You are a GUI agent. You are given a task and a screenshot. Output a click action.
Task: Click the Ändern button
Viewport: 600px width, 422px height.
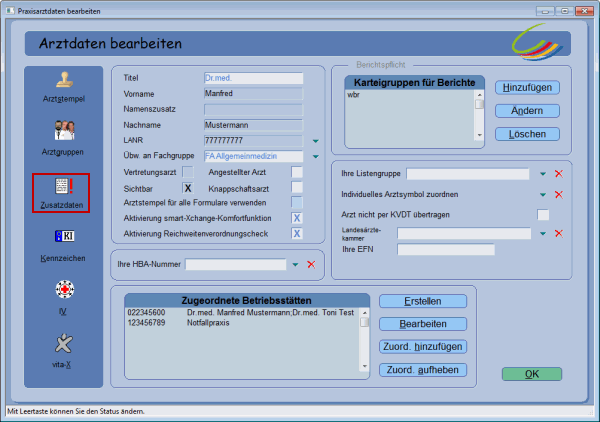tap(527, 111)
